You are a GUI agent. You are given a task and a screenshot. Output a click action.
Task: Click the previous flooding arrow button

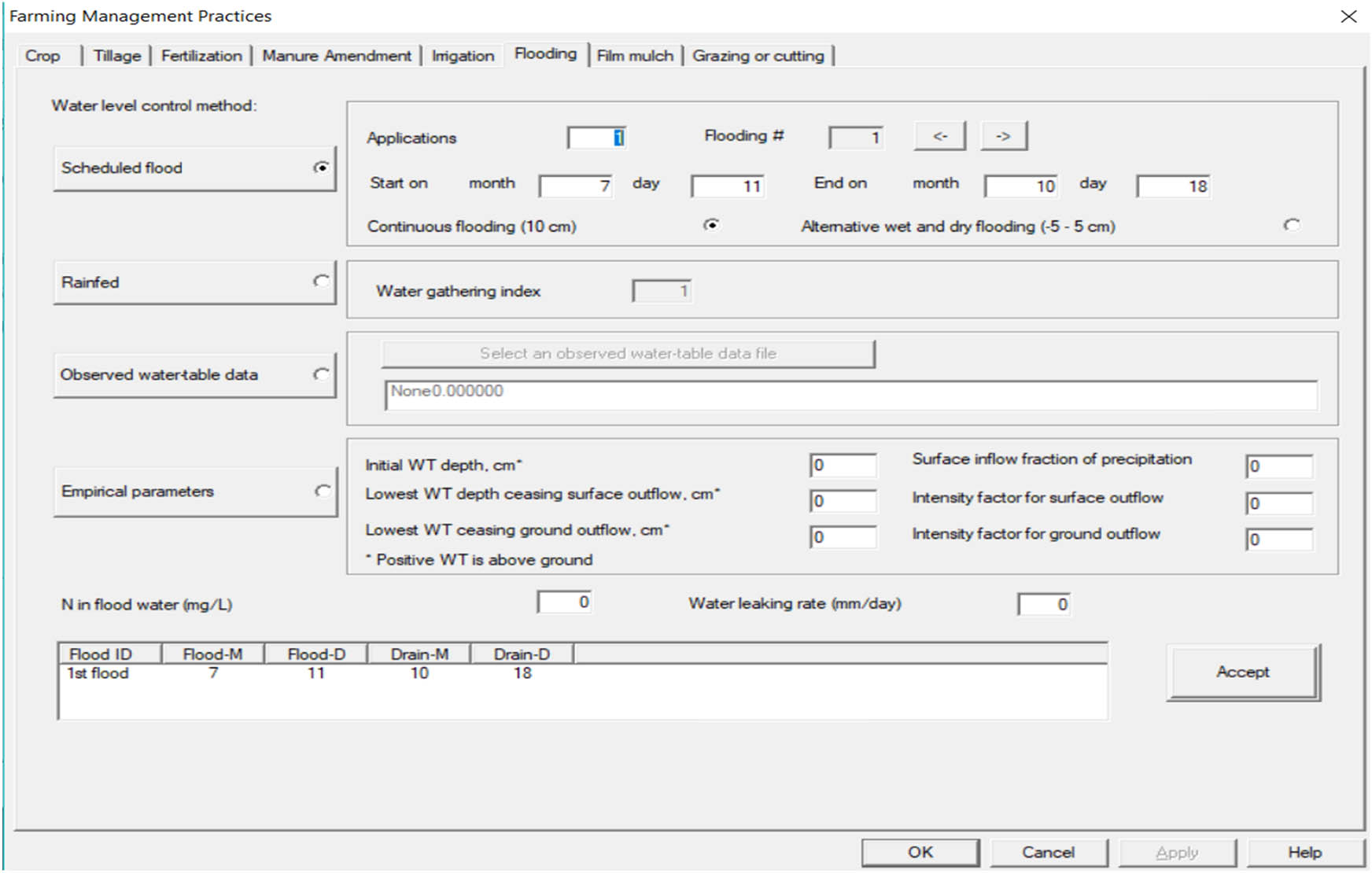(939, 136)
